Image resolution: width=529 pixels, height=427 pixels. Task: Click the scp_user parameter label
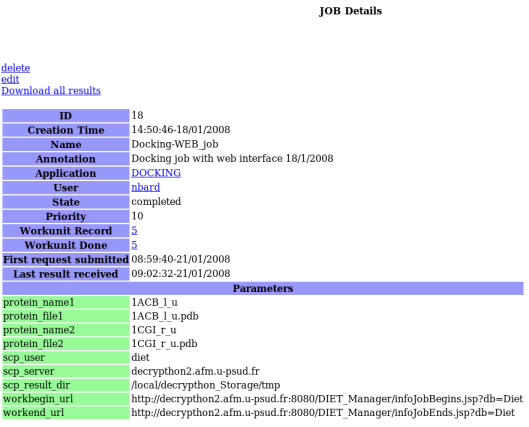(x=66, y=358)
